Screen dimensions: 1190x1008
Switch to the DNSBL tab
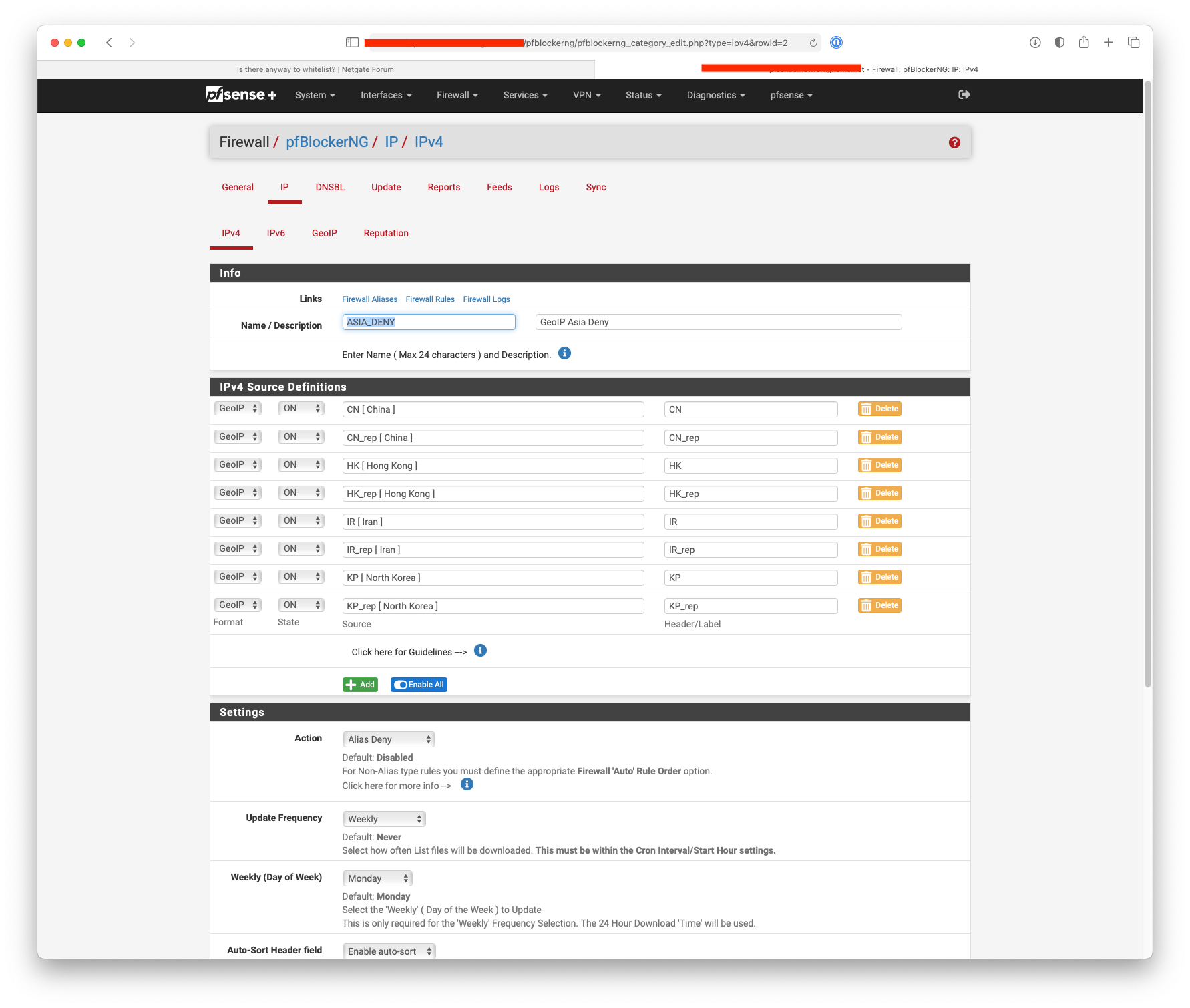click(x=330, y=187)
